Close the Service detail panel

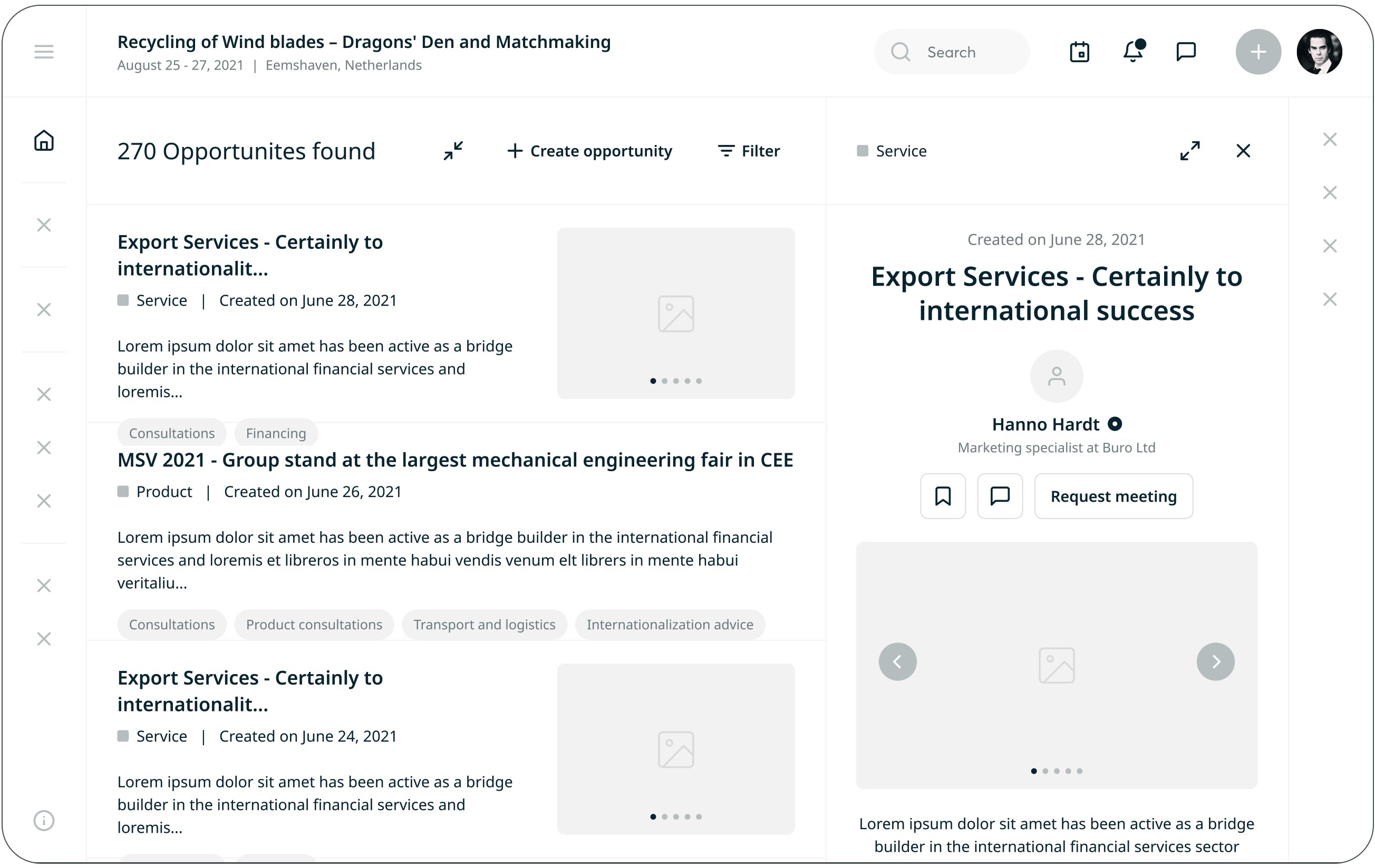[x=1243, y=151]
